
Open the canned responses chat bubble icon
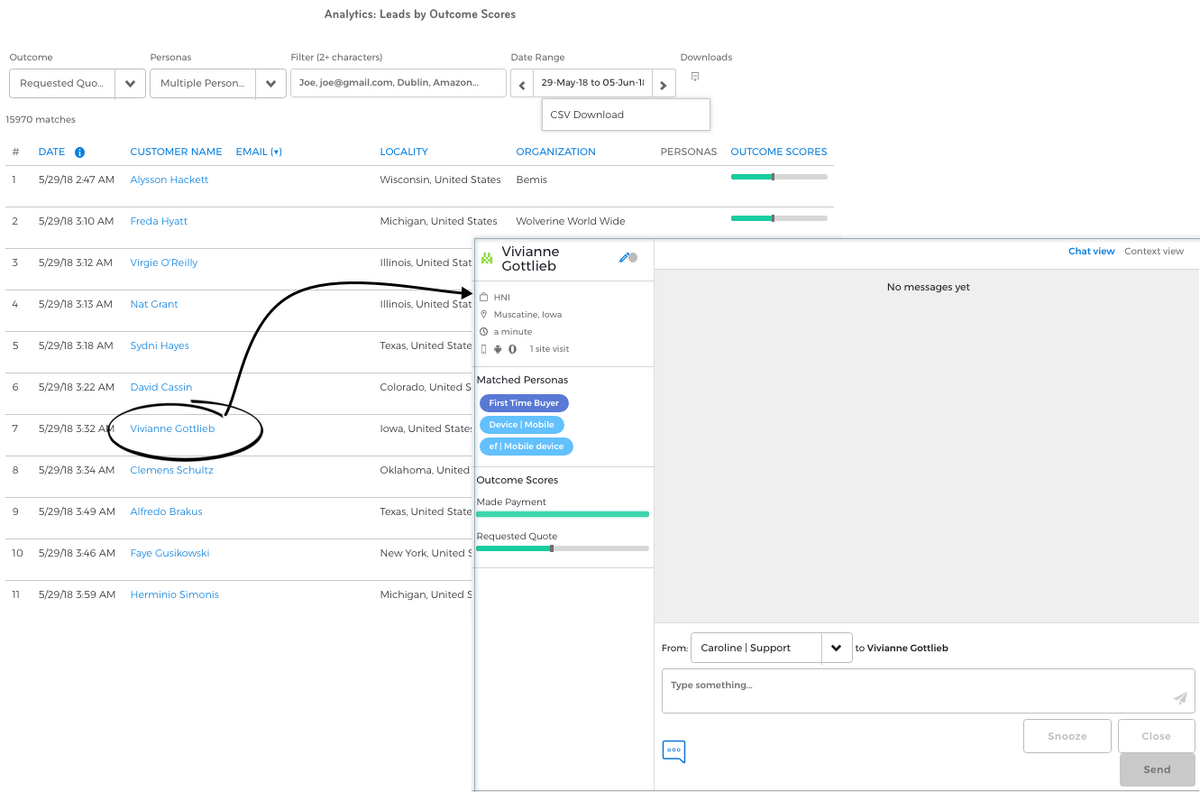coord(674,751)
